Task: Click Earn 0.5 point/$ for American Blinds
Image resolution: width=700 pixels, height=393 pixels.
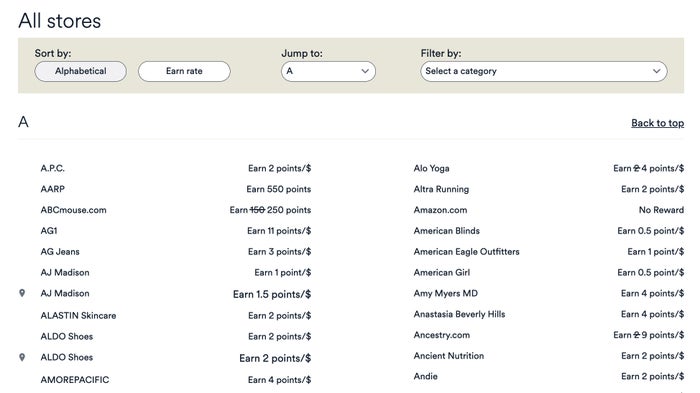Action: (650, 231)
